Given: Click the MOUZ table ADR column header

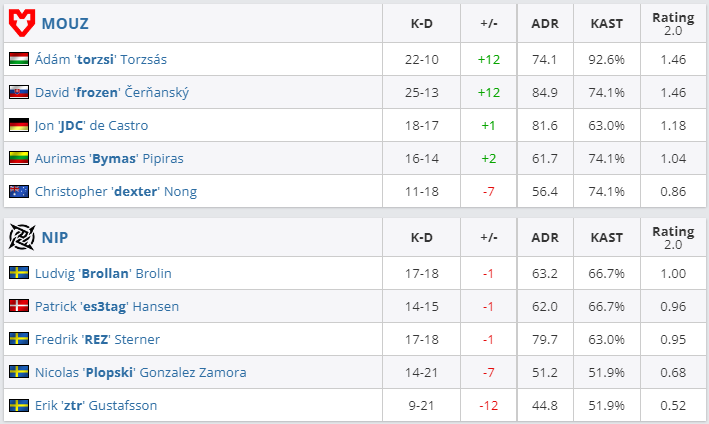Looking at the screenshot, I should point(545,24).
